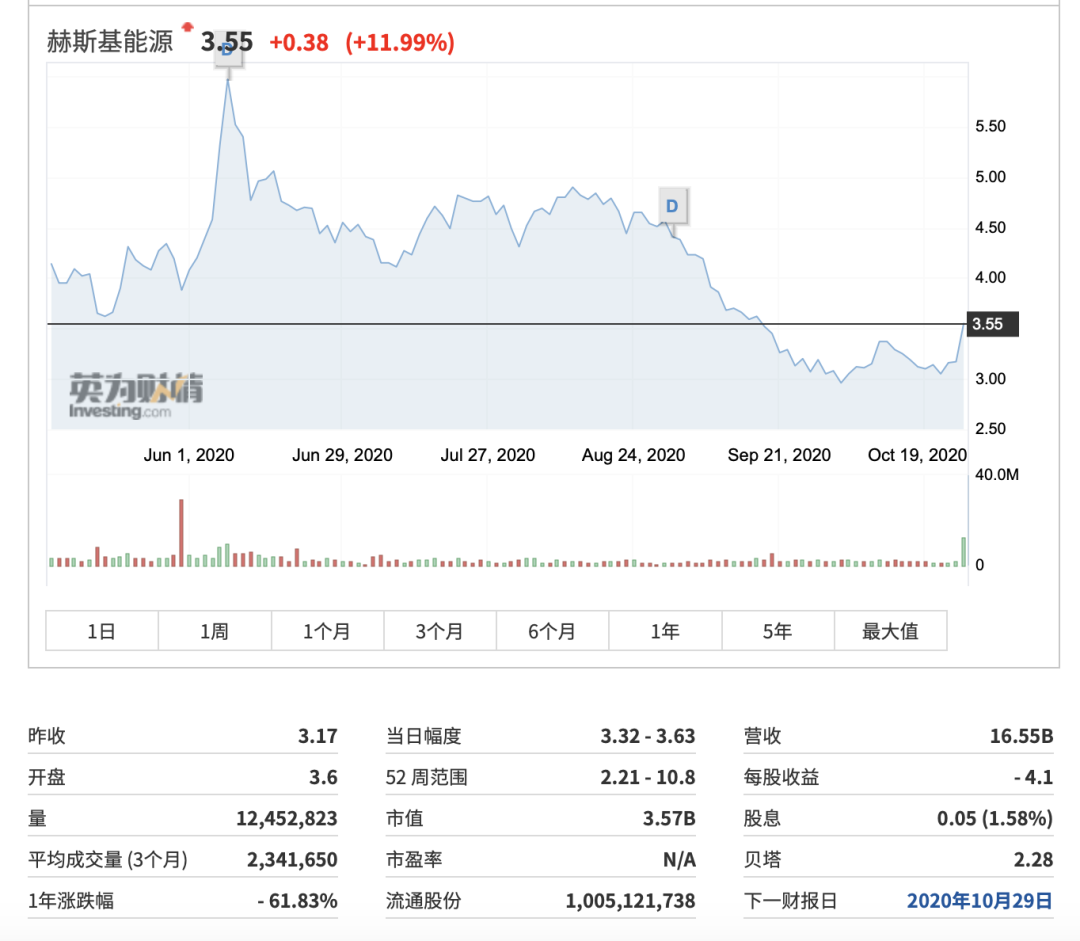Click the D dividend marker near the September decline

coord(674,205)
